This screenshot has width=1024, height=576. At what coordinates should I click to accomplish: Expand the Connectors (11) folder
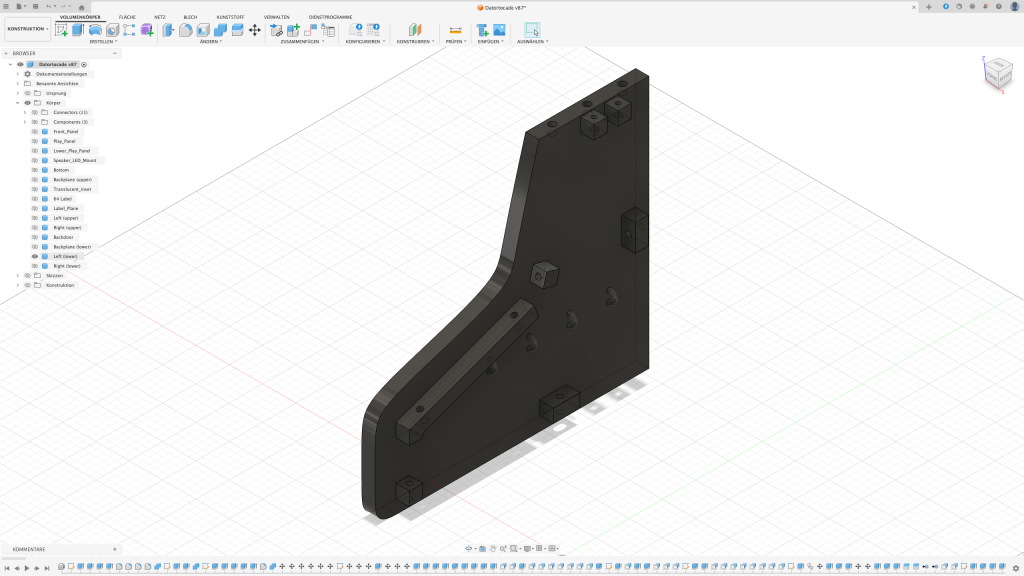(25, 113)
